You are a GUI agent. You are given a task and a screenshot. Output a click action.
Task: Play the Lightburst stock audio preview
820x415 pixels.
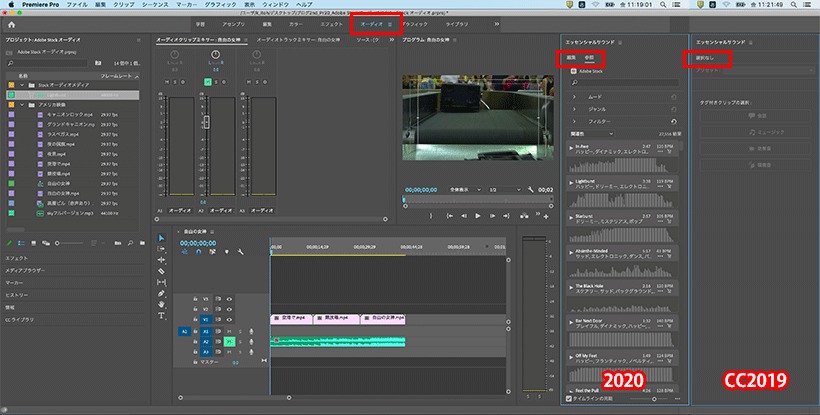click(572, 183)
